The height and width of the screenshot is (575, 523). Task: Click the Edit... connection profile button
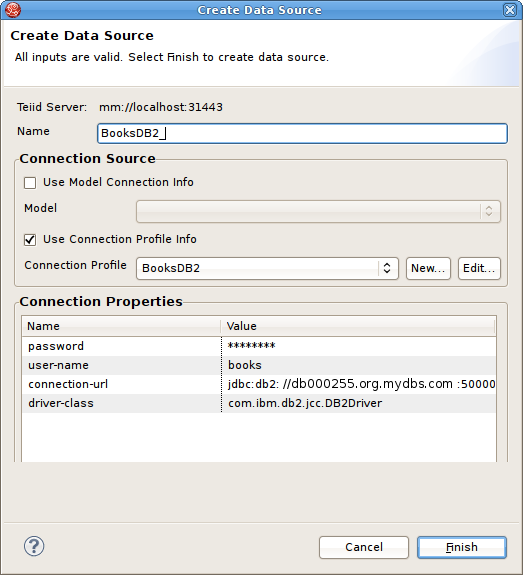tap(479, 268)
